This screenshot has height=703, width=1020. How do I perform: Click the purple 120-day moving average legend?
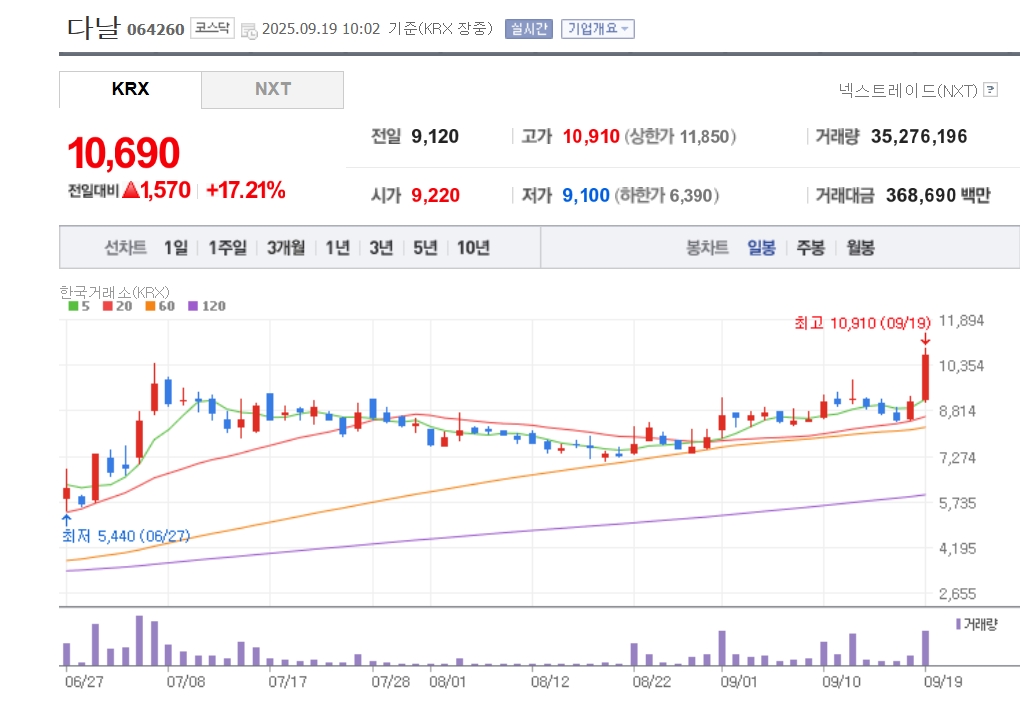click(207, 306)
